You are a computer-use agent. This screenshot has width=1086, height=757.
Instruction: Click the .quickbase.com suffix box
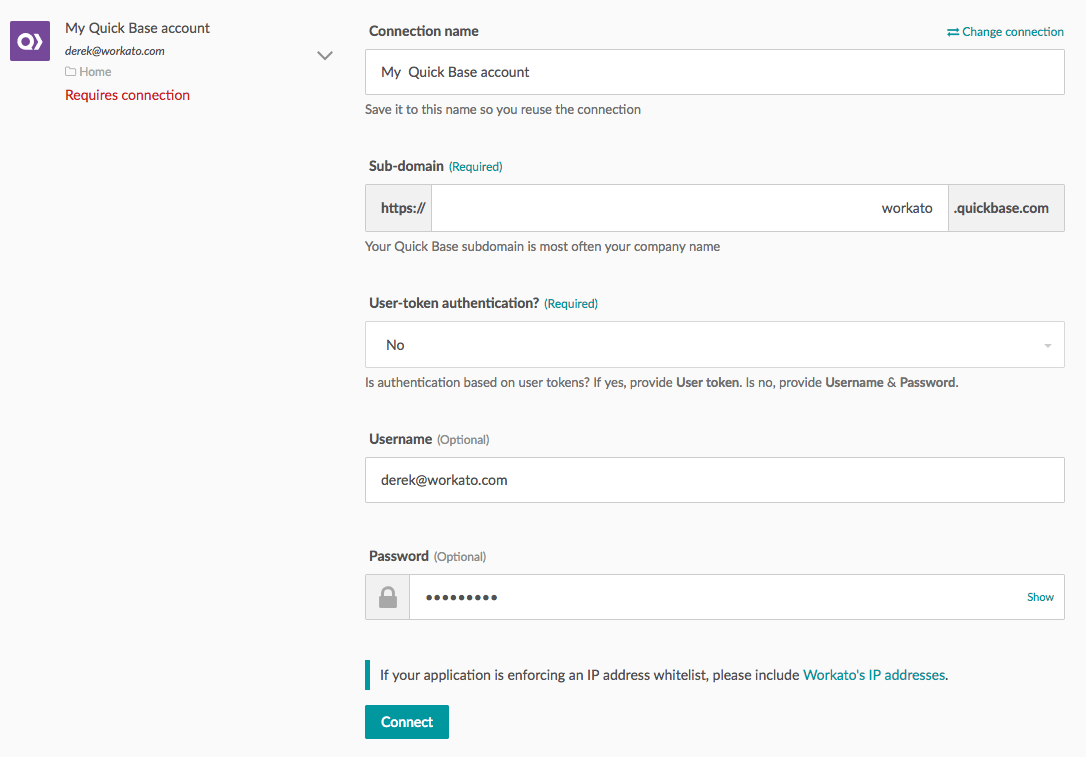coord(1006,208)
